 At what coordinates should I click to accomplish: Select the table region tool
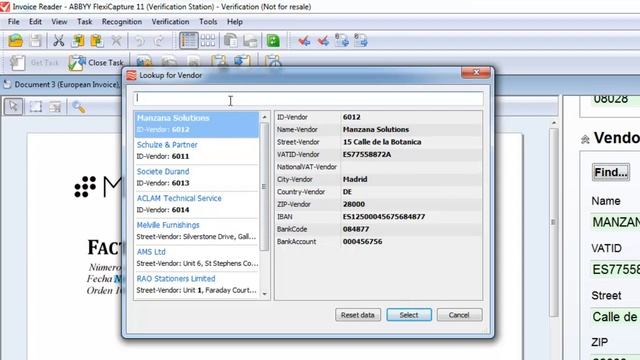coord(55,107)
